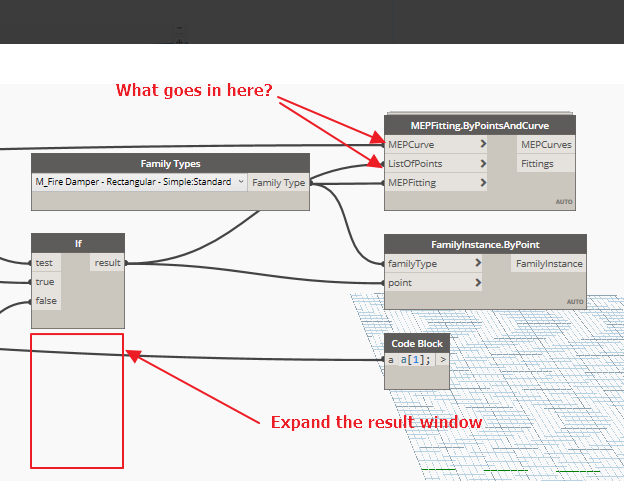Click the MEPCurves output port

pos(546,145)
